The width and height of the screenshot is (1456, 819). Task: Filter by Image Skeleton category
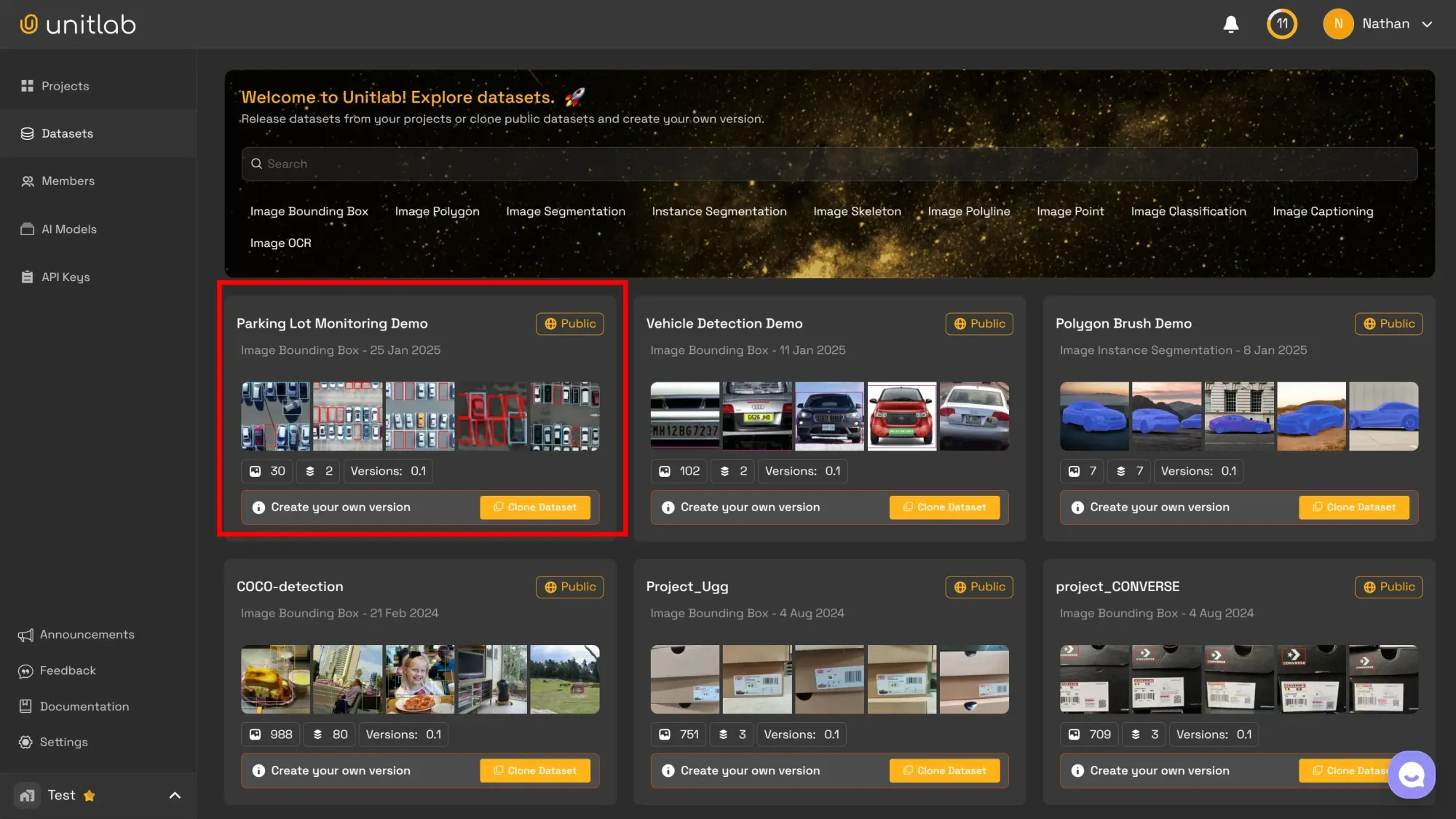857,211
